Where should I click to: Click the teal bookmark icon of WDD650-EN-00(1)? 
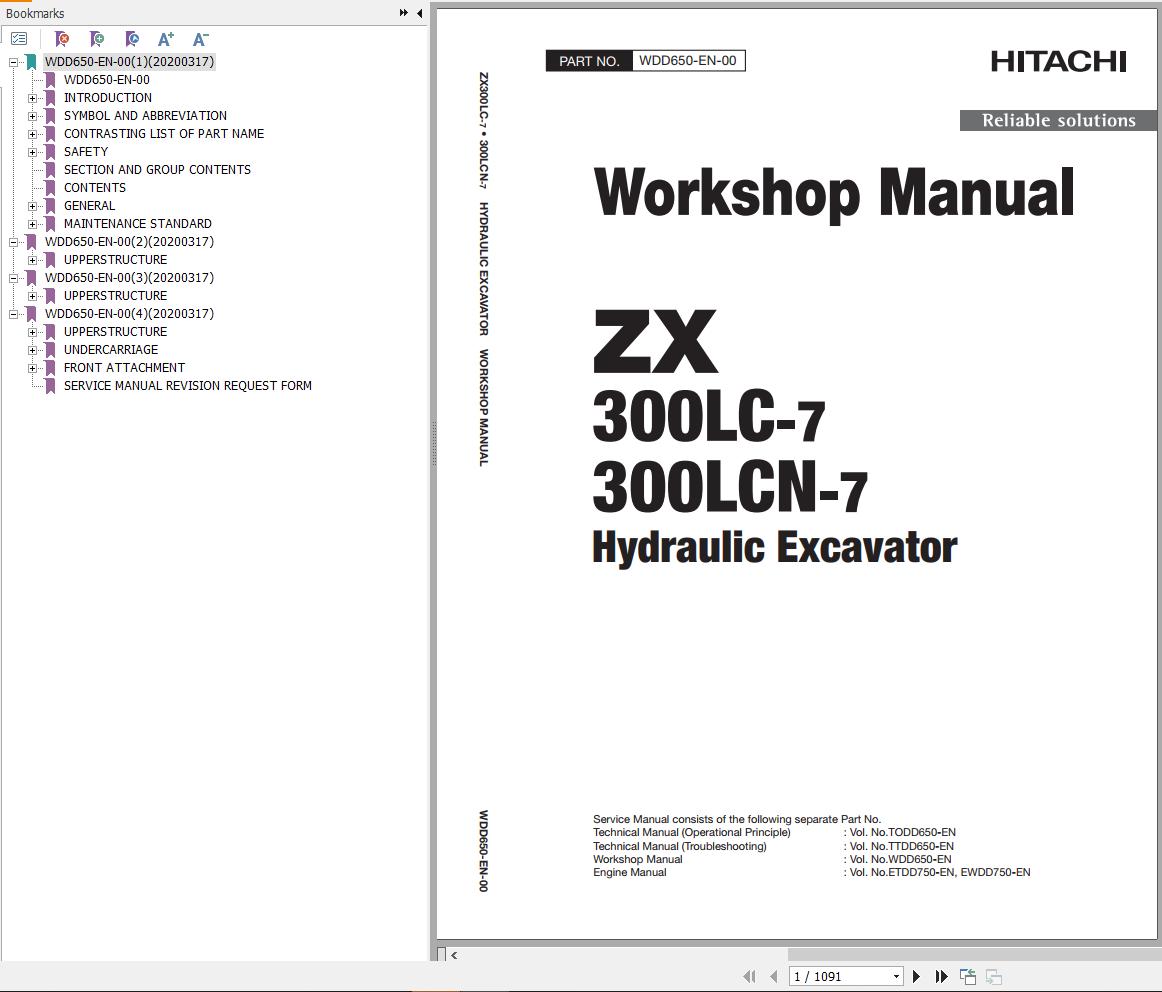click(31, 61)
